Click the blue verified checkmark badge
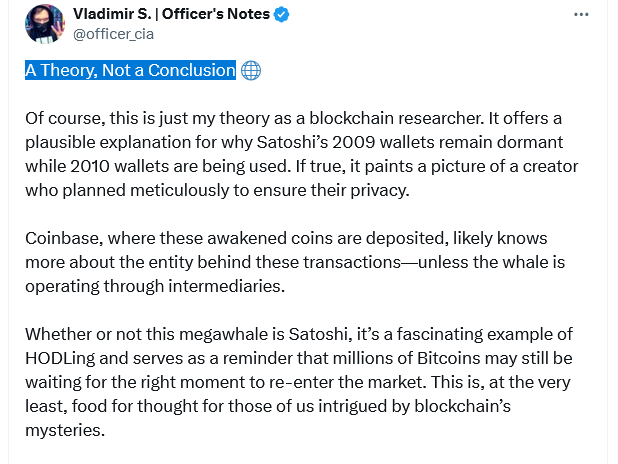This screenshot has width=618, height=464. pyautogui.click(x=282, y=14)
